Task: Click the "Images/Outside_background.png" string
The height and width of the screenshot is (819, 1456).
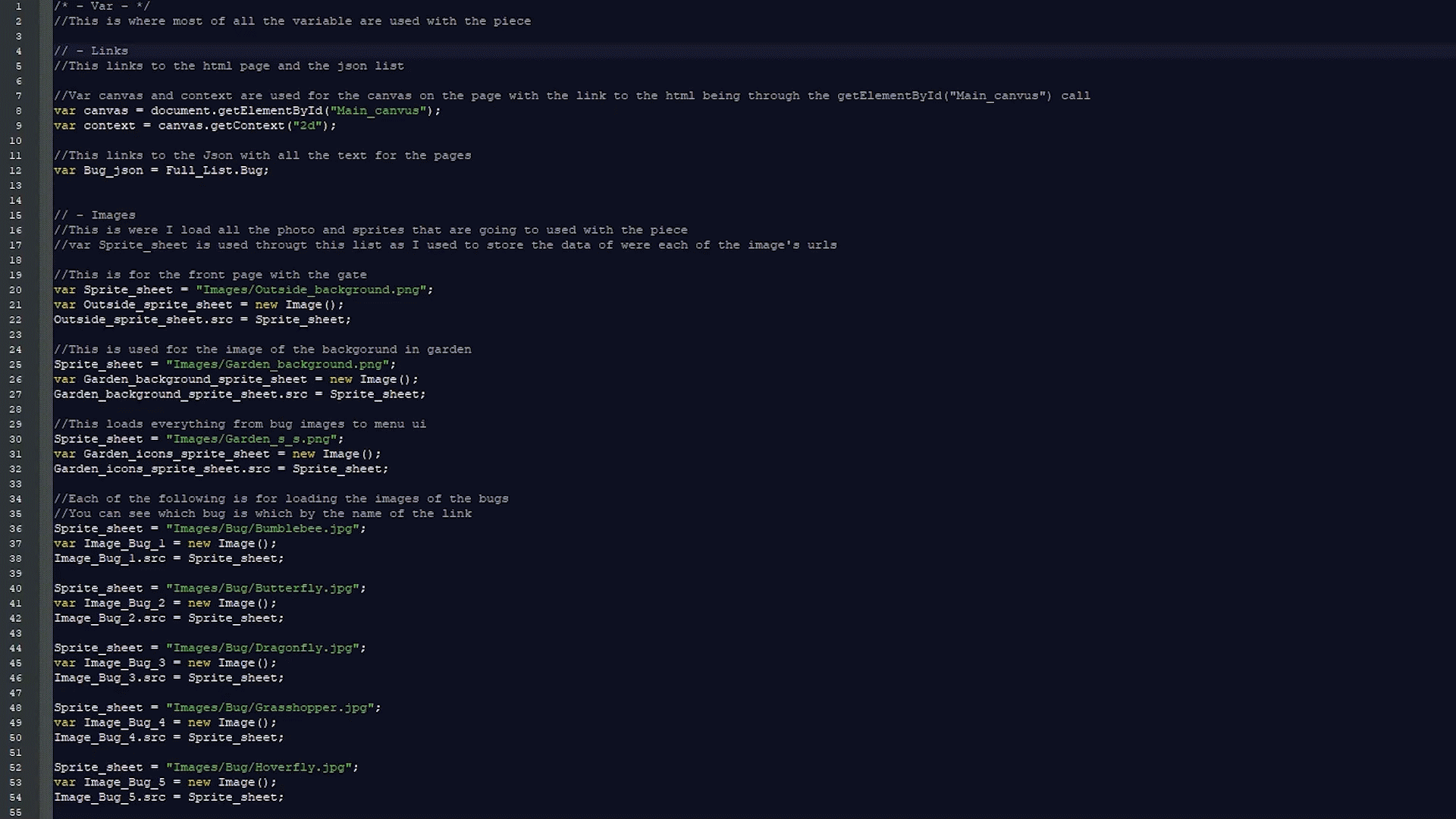Action: 311,290
